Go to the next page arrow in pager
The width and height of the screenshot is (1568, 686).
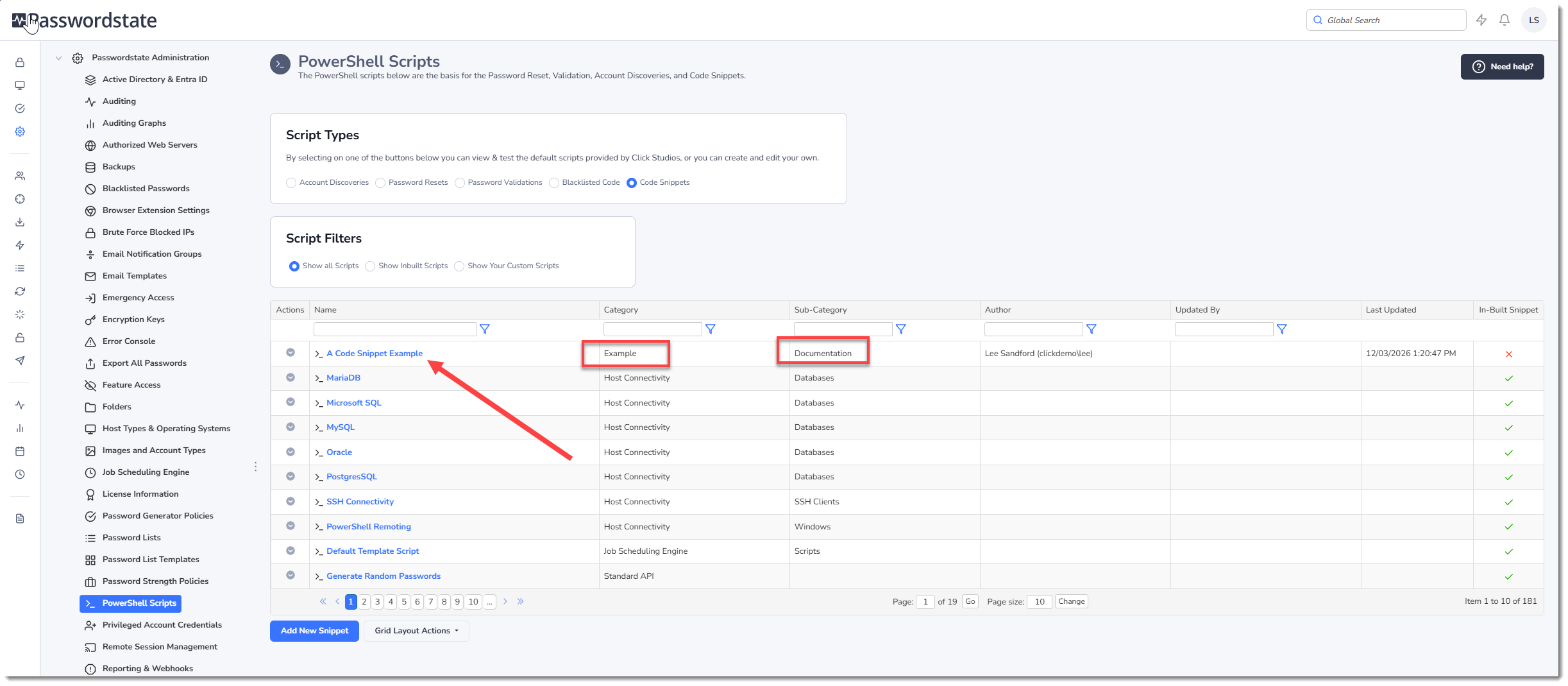point(505,601)
